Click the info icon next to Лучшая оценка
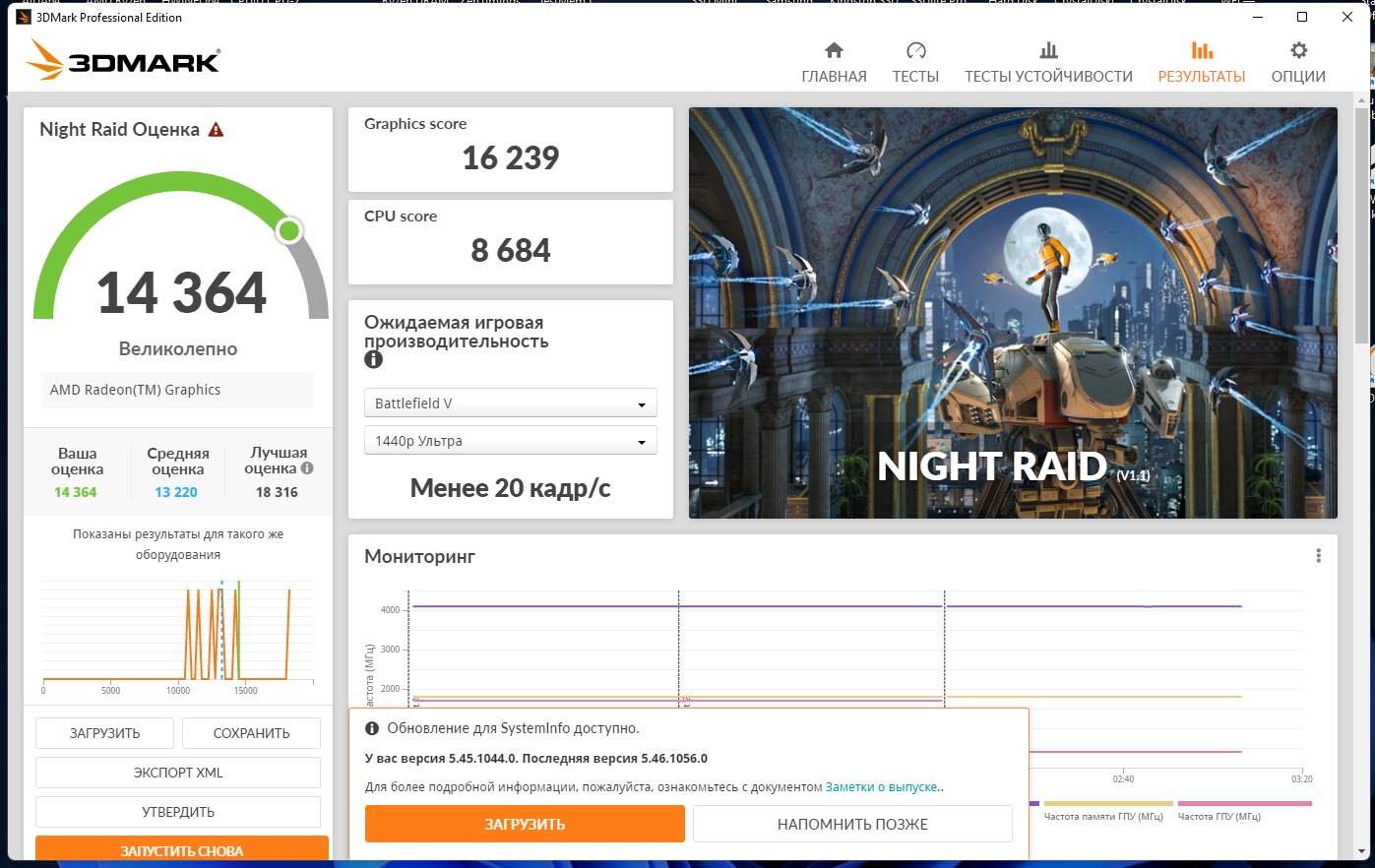The height and width of the screenshot is (868, 1375). pos(307,468)
